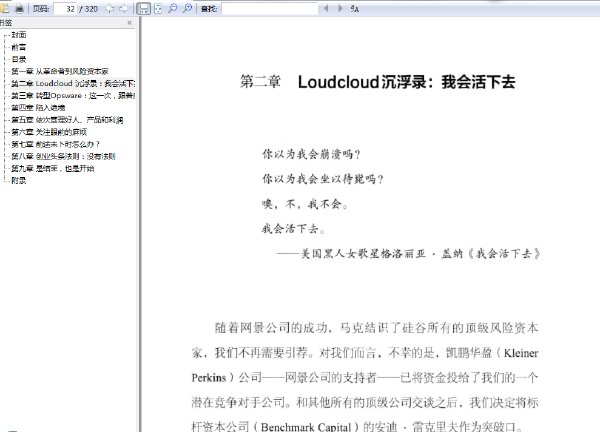Viewport: 600px width, 432px height.
Task: Click the quote line 我会活下去。
Action: click(x=293, y=229)
